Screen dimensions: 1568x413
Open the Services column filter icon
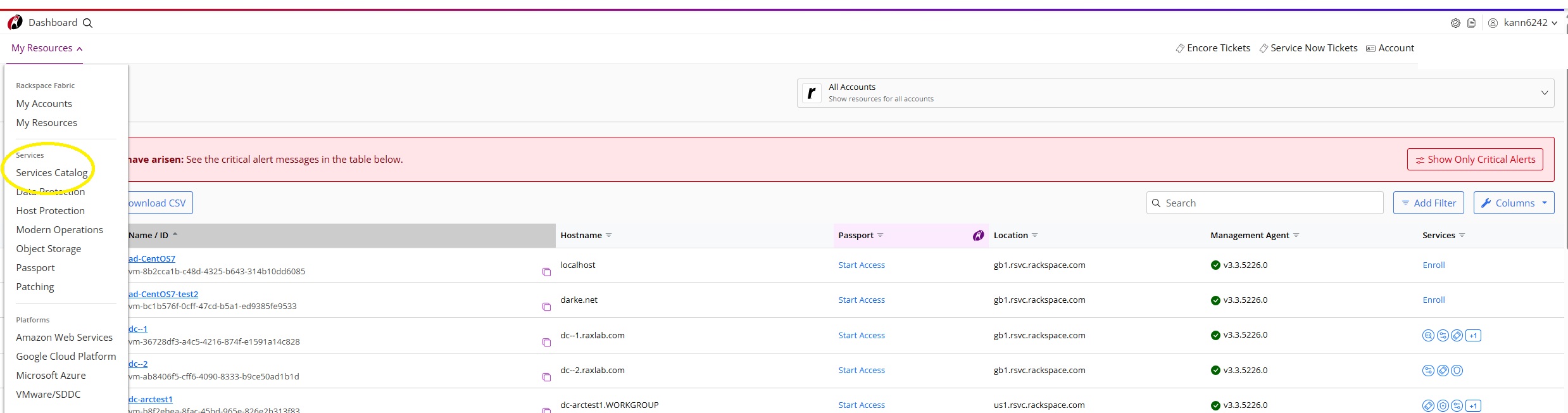tap(1462, 235)
